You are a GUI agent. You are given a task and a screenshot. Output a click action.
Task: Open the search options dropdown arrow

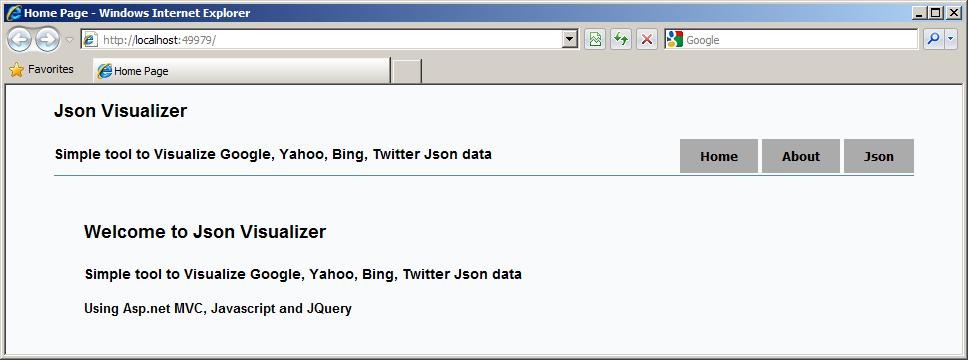(951, 40)
